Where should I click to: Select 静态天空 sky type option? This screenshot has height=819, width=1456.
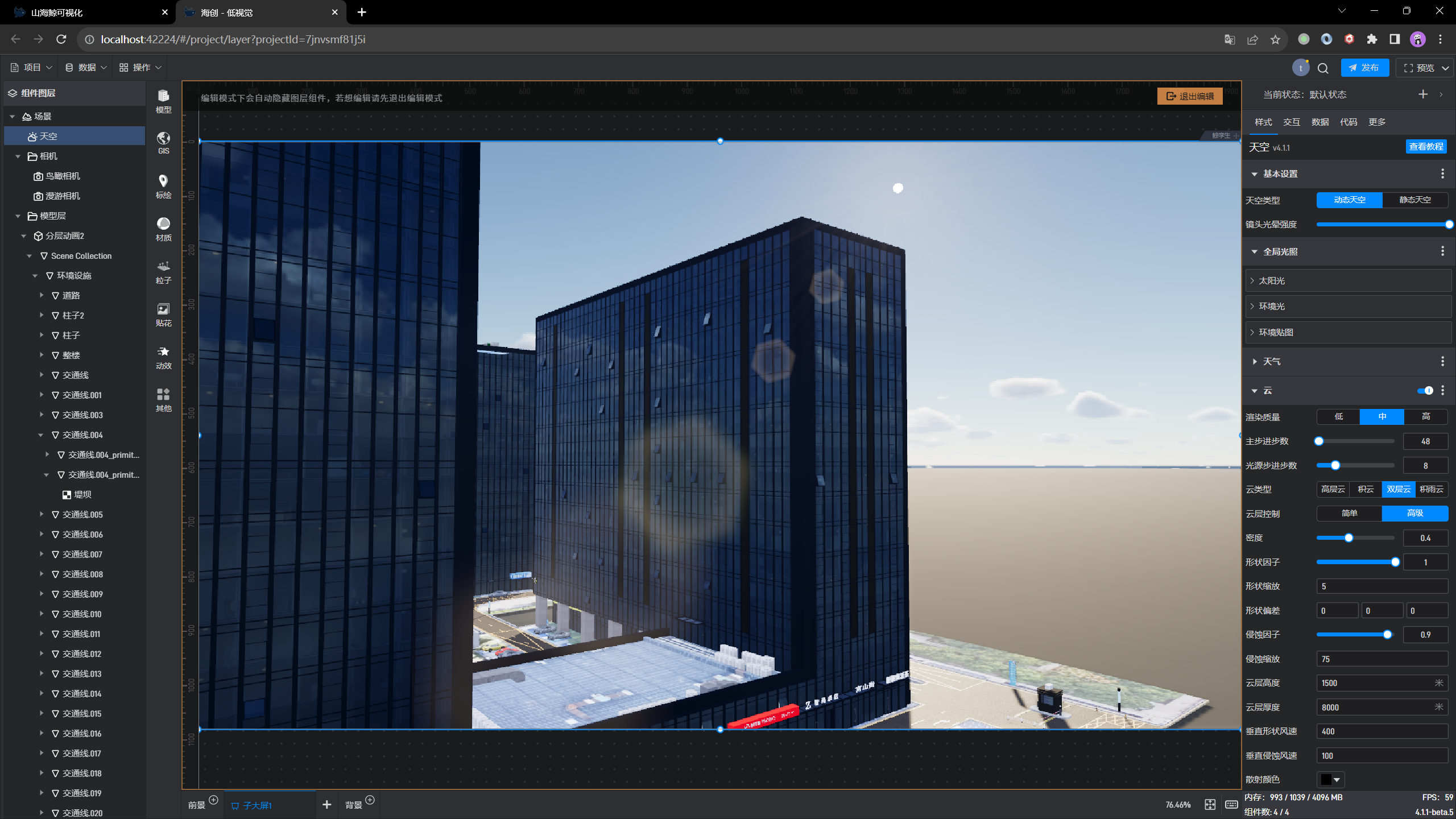[x=1414, y=200]
